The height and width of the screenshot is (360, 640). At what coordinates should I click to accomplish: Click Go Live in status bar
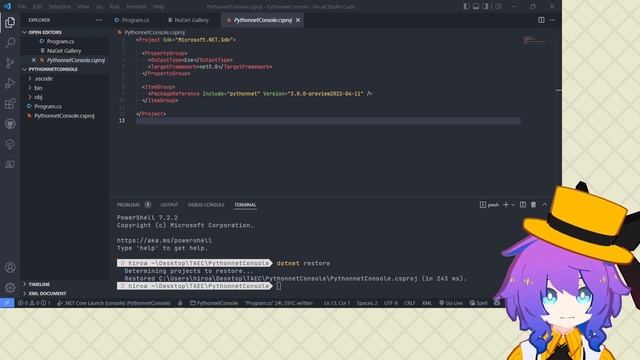451,303
